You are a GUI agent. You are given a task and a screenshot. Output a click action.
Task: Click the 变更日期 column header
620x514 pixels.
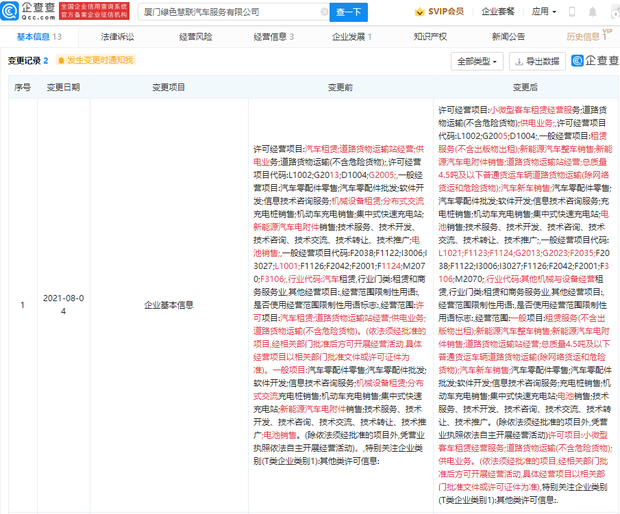64,88
